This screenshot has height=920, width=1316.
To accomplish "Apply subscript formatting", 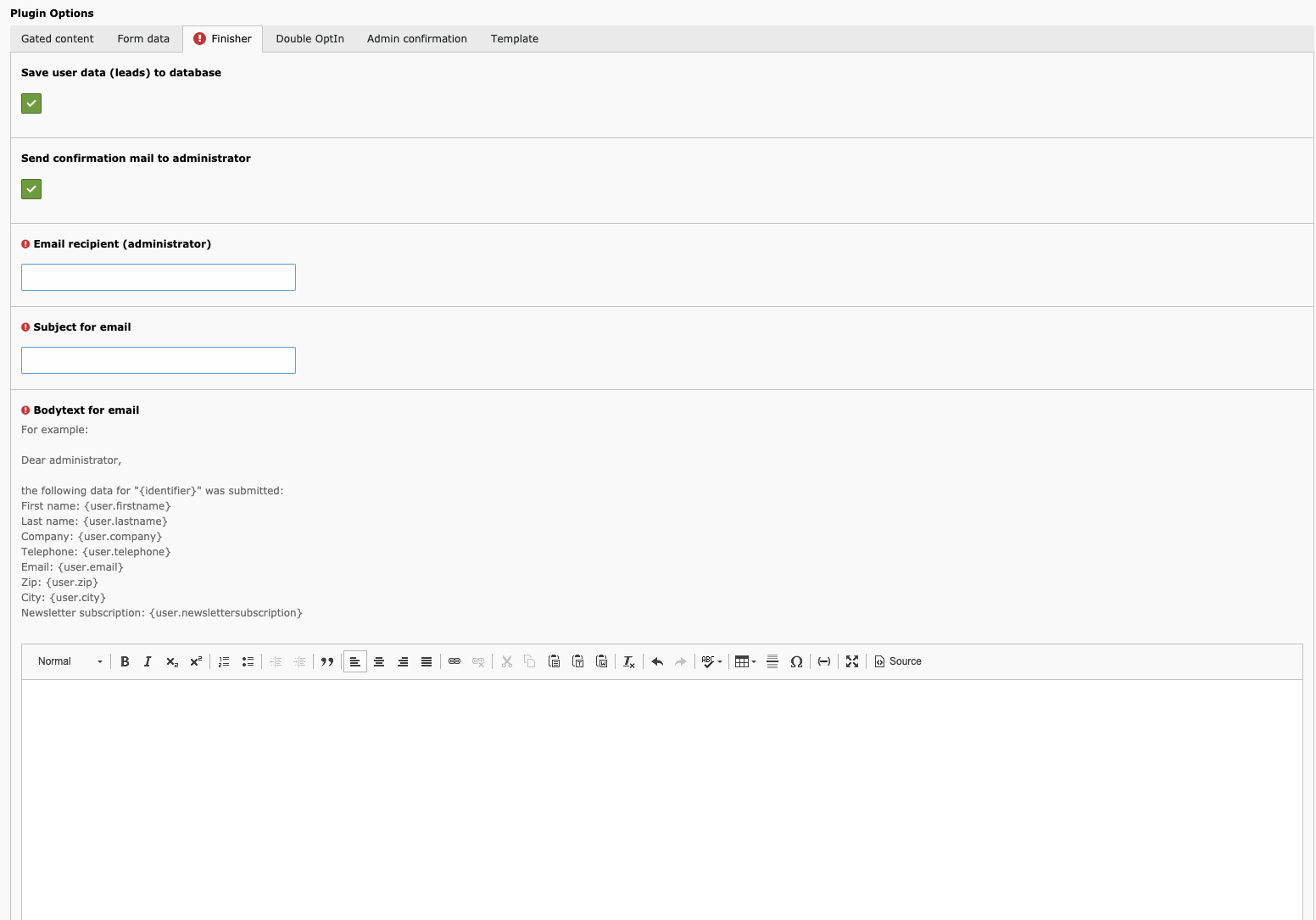I will 172,661.
